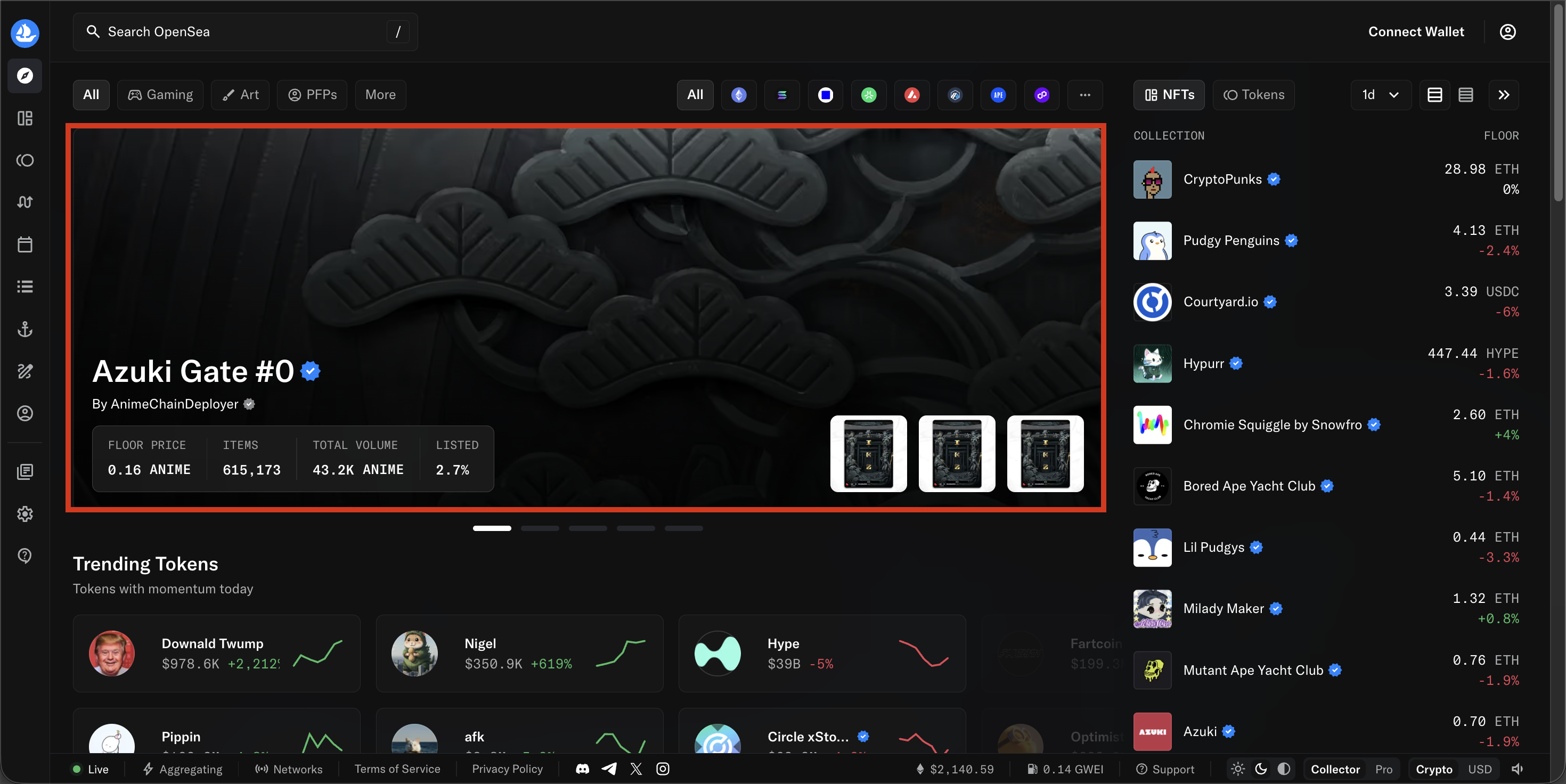Open the 1d timeframe dropdown

click(1380, 95)
